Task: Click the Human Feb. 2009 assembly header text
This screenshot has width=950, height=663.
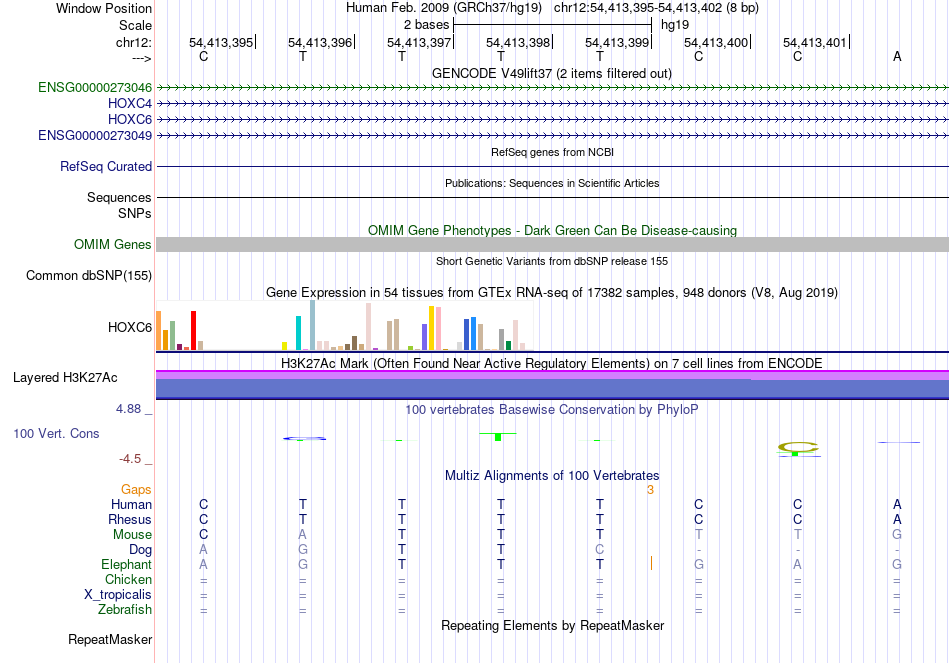Action: [446, 8]
